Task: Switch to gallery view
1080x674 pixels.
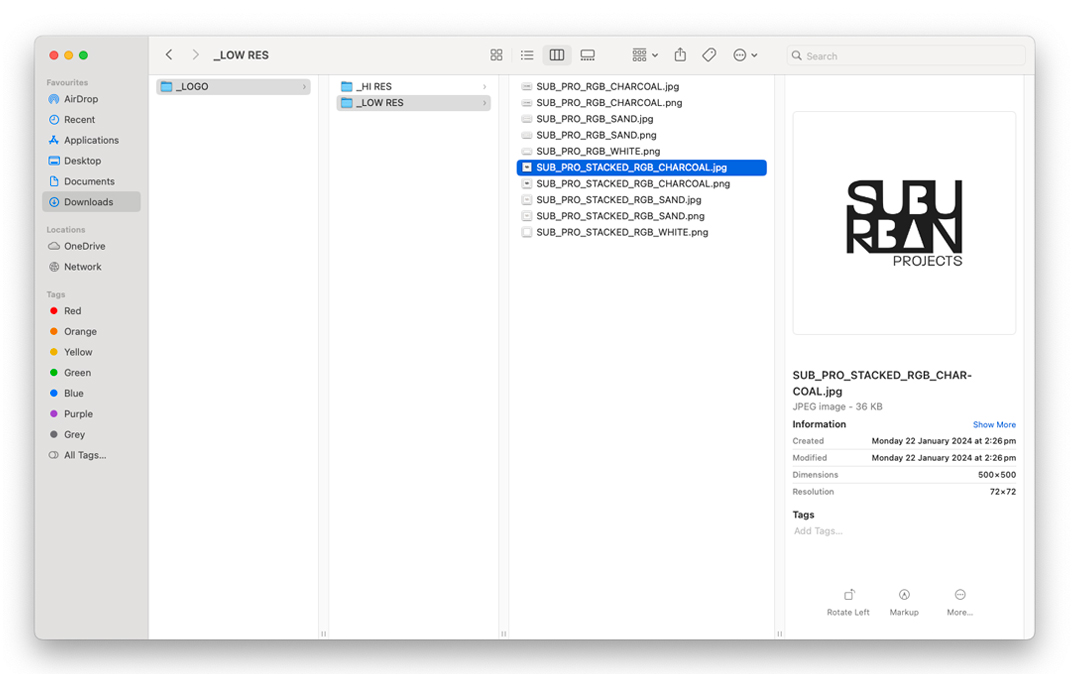Action: (x=588, y=55)
